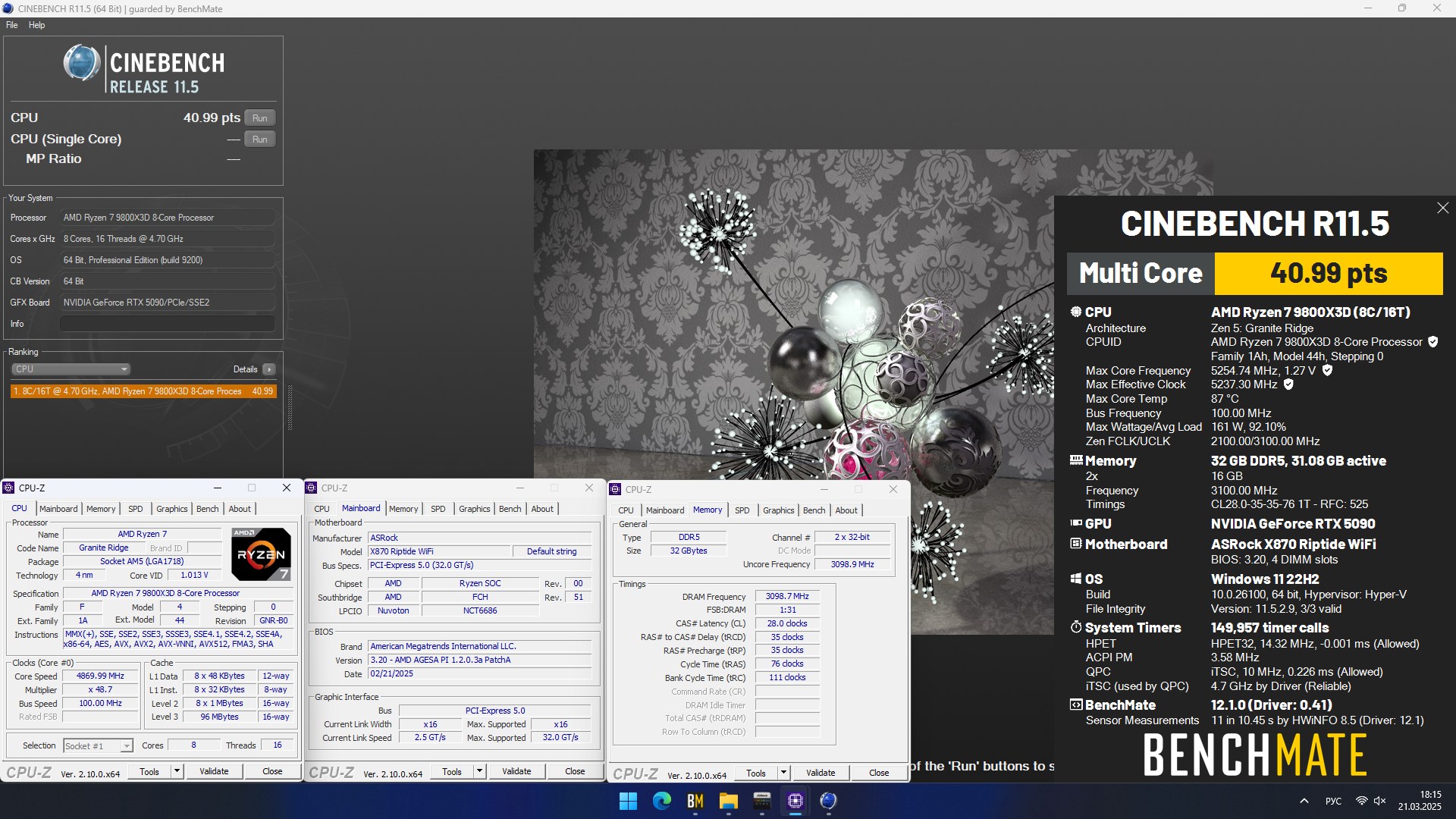Open File Explorer from taskbar
This screenshot has height=819, width=1456.
coord(728,801)
